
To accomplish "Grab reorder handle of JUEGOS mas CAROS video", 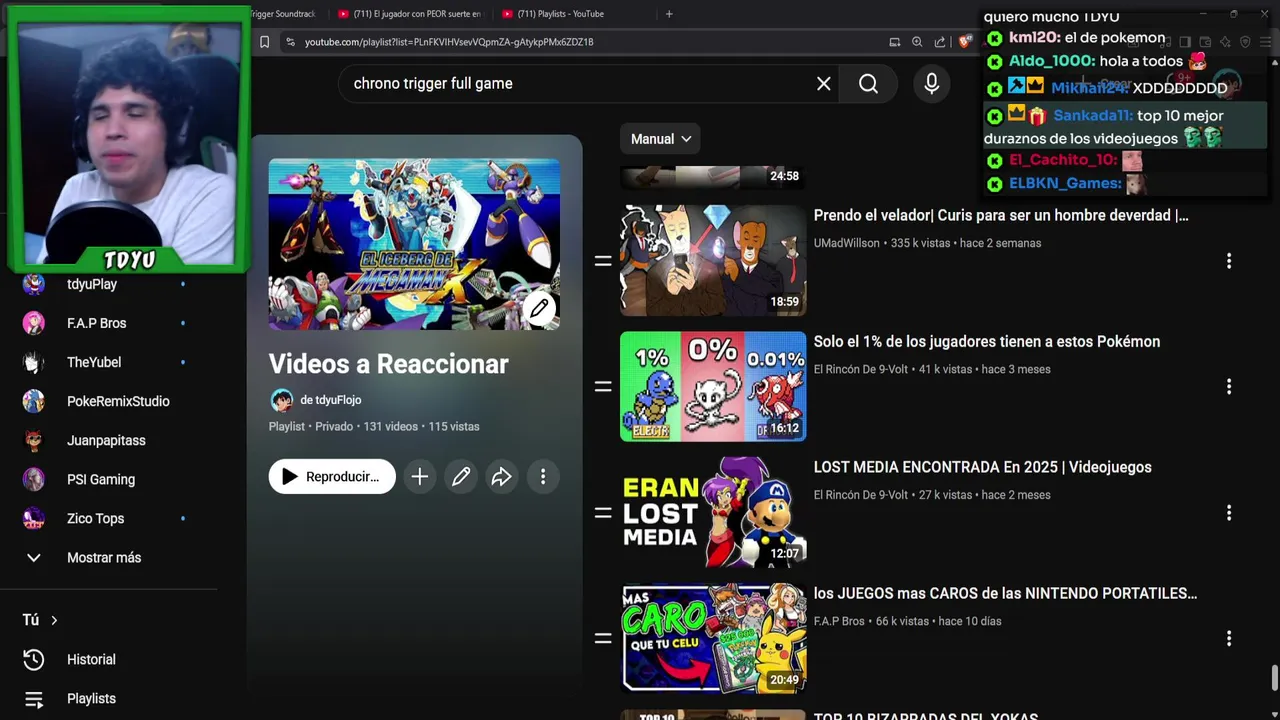I will (x=603, y=639).
